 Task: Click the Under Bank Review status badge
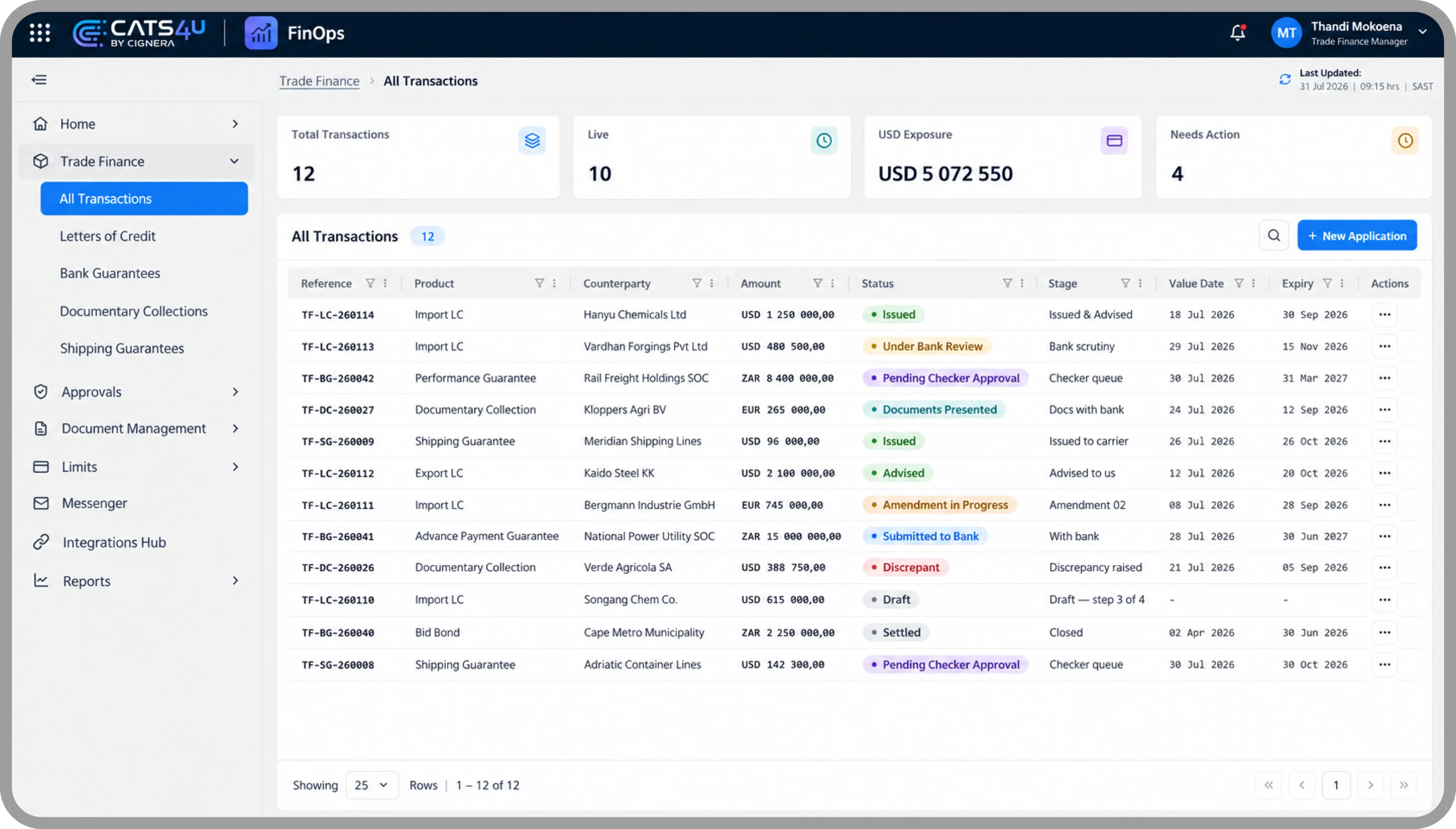coord(927,346)
